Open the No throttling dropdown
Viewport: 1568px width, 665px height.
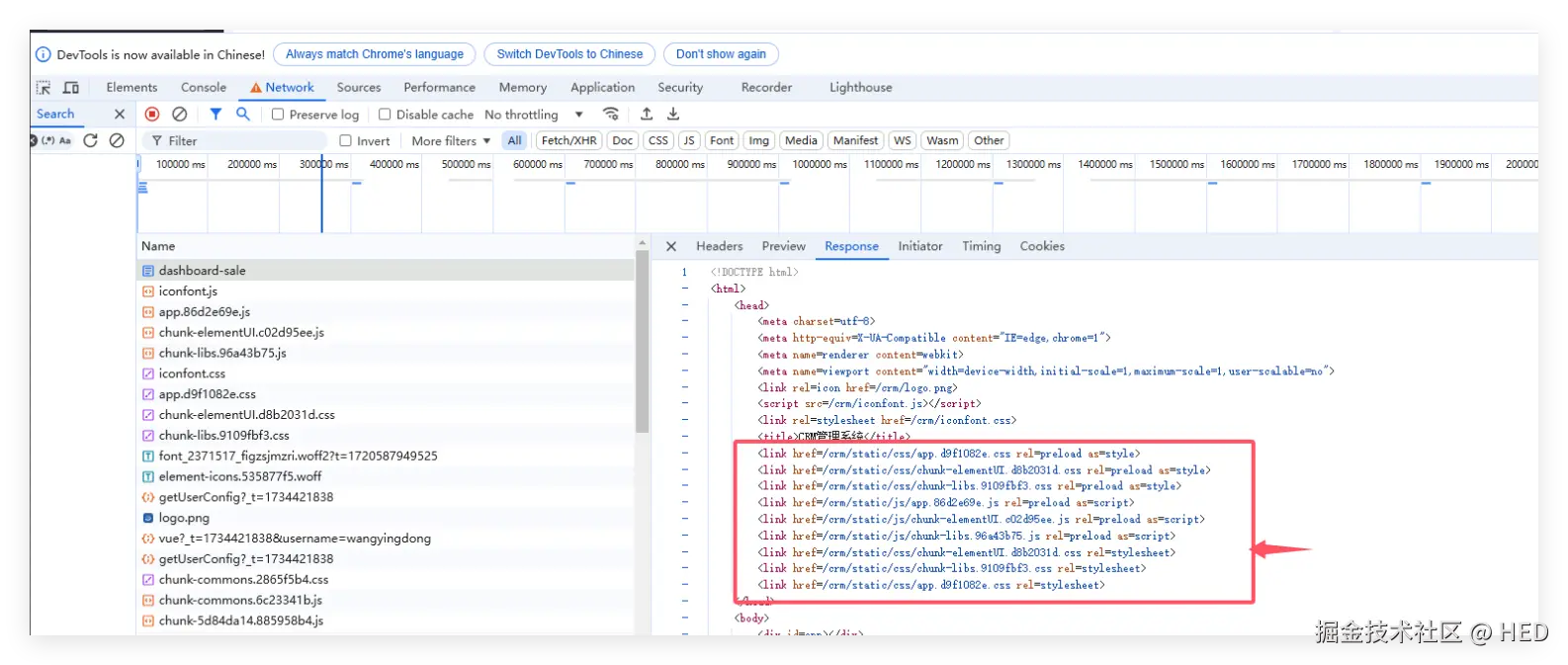coord(534,115)
